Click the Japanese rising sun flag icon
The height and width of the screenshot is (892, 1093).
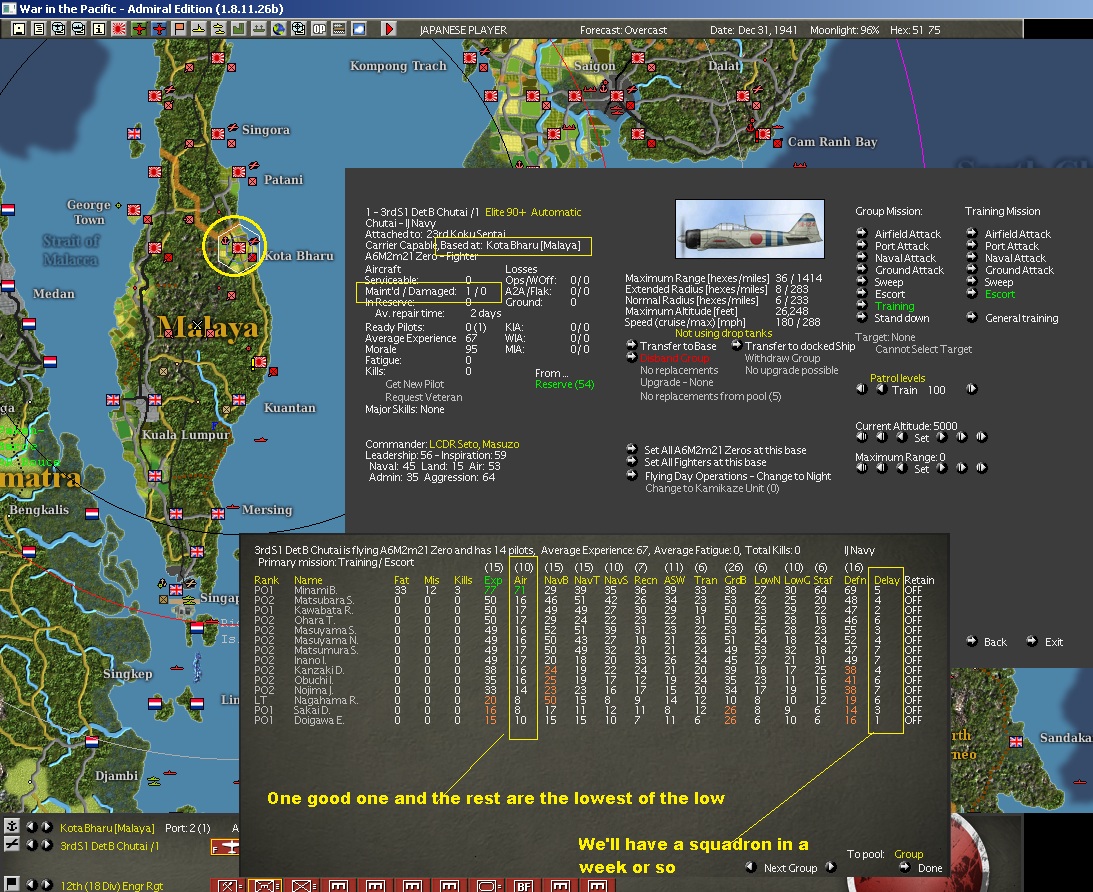pos(119,29)
